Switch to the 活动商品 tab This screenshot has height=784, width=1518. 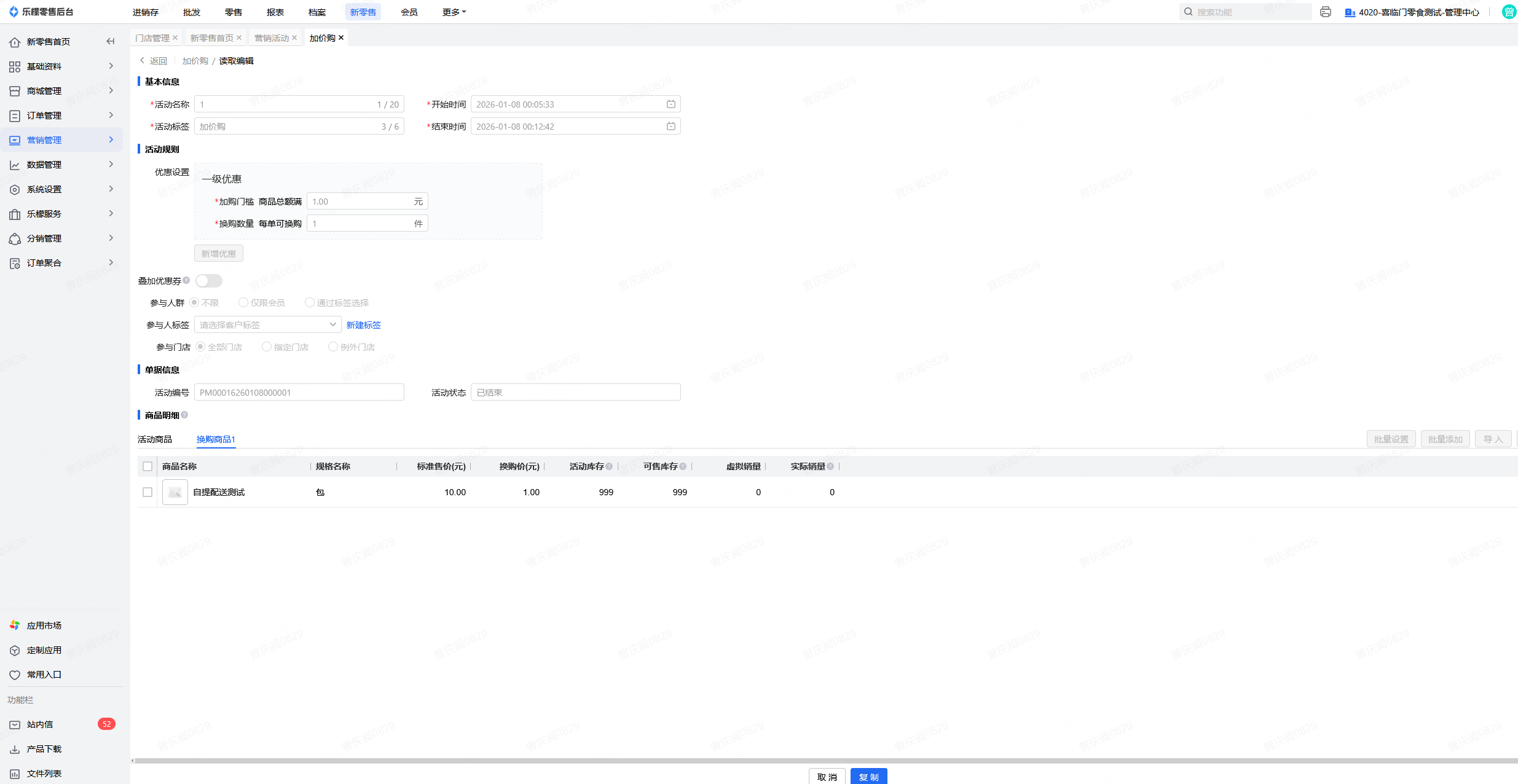(x=155, y=439)
